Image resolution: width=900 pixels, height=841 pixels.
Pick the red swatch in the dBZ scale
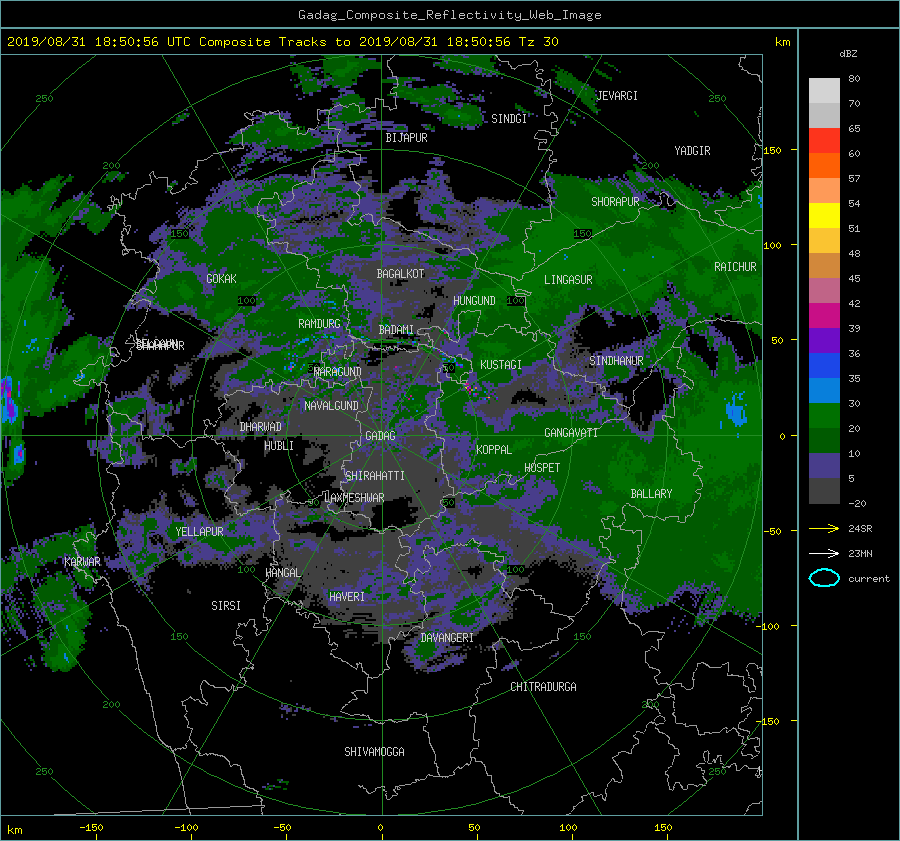(824, 141)
